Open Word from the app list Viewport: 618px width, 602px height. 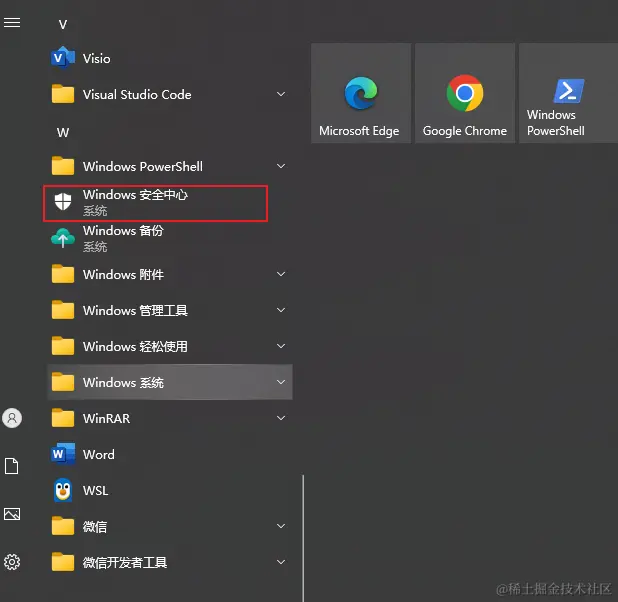(x=169, y=454)
